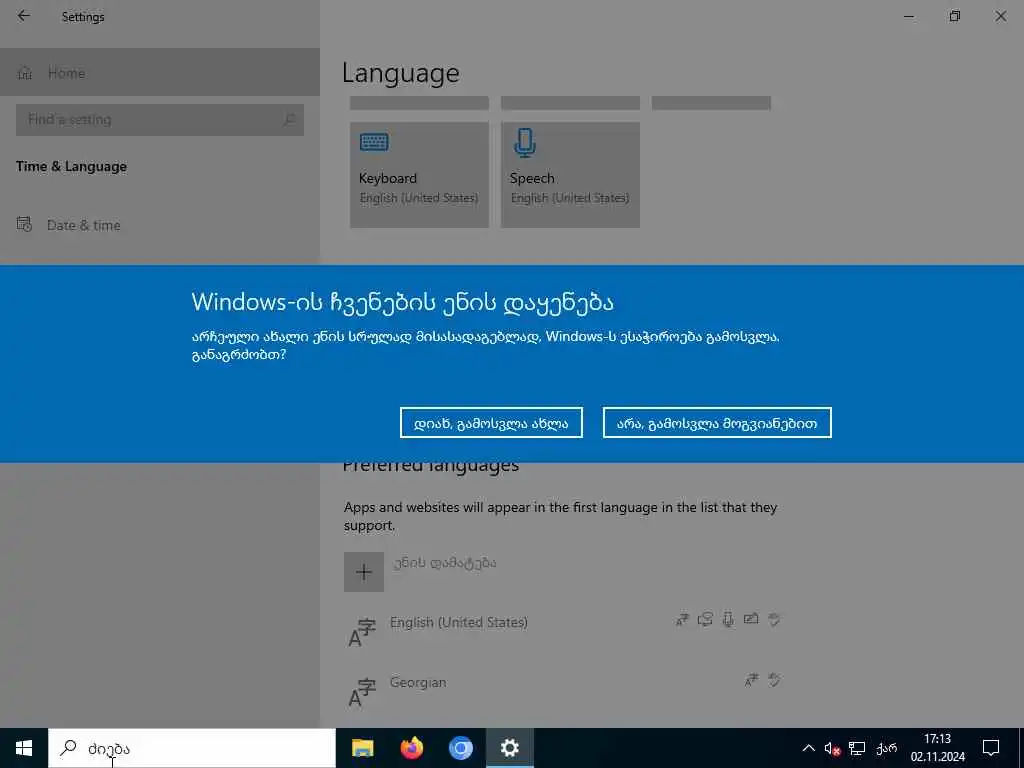Launch Chrome from the taskbar
This screenshot has width=1024, height=768.
click(x=460, y=748)
